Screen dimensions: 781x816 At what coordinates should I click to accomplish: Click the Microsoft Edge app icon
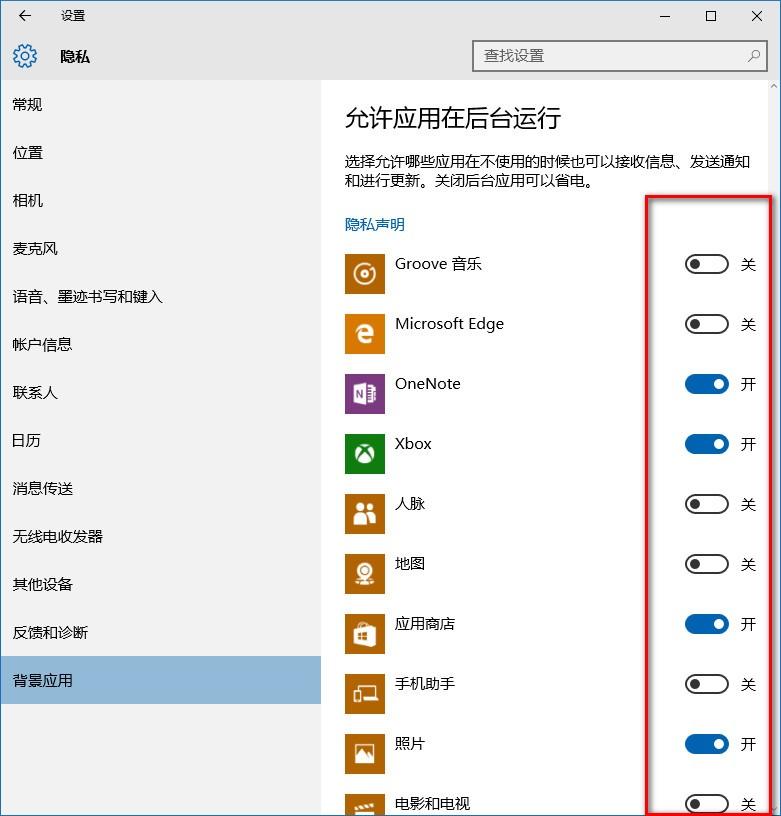[365, 334]
